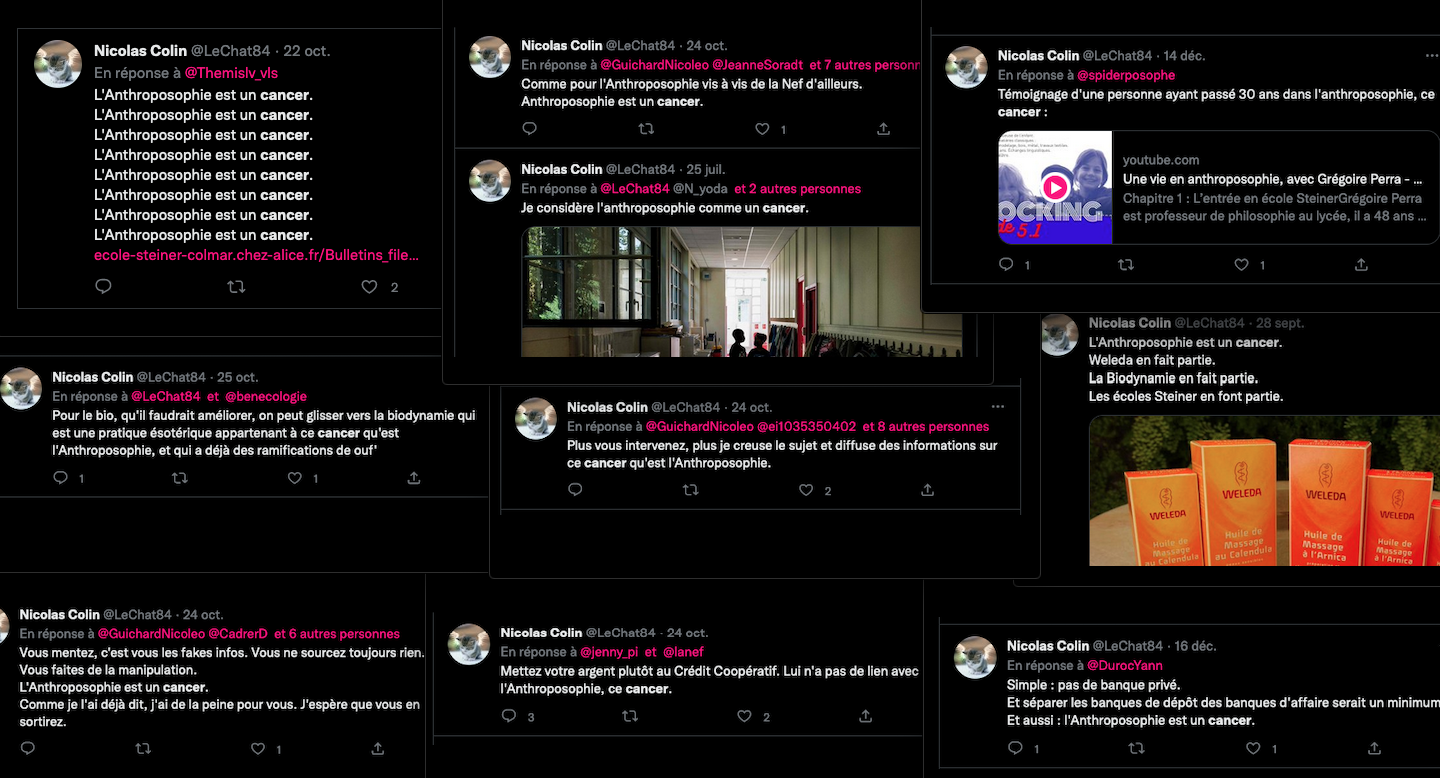Reply to the 25 oct. biodynamie tweet
The width and height of the screenshot is (1440, 778).
(61, 478)
